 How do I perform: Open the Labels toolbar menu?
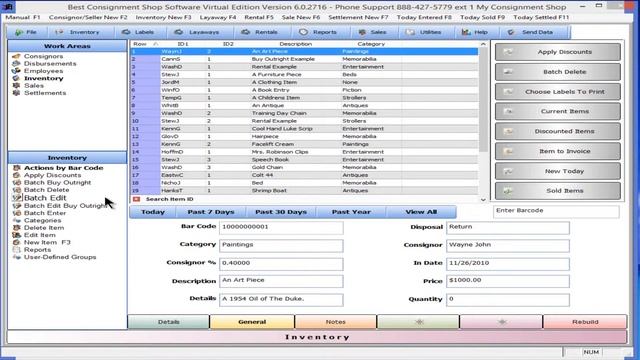tap(138, 32)
